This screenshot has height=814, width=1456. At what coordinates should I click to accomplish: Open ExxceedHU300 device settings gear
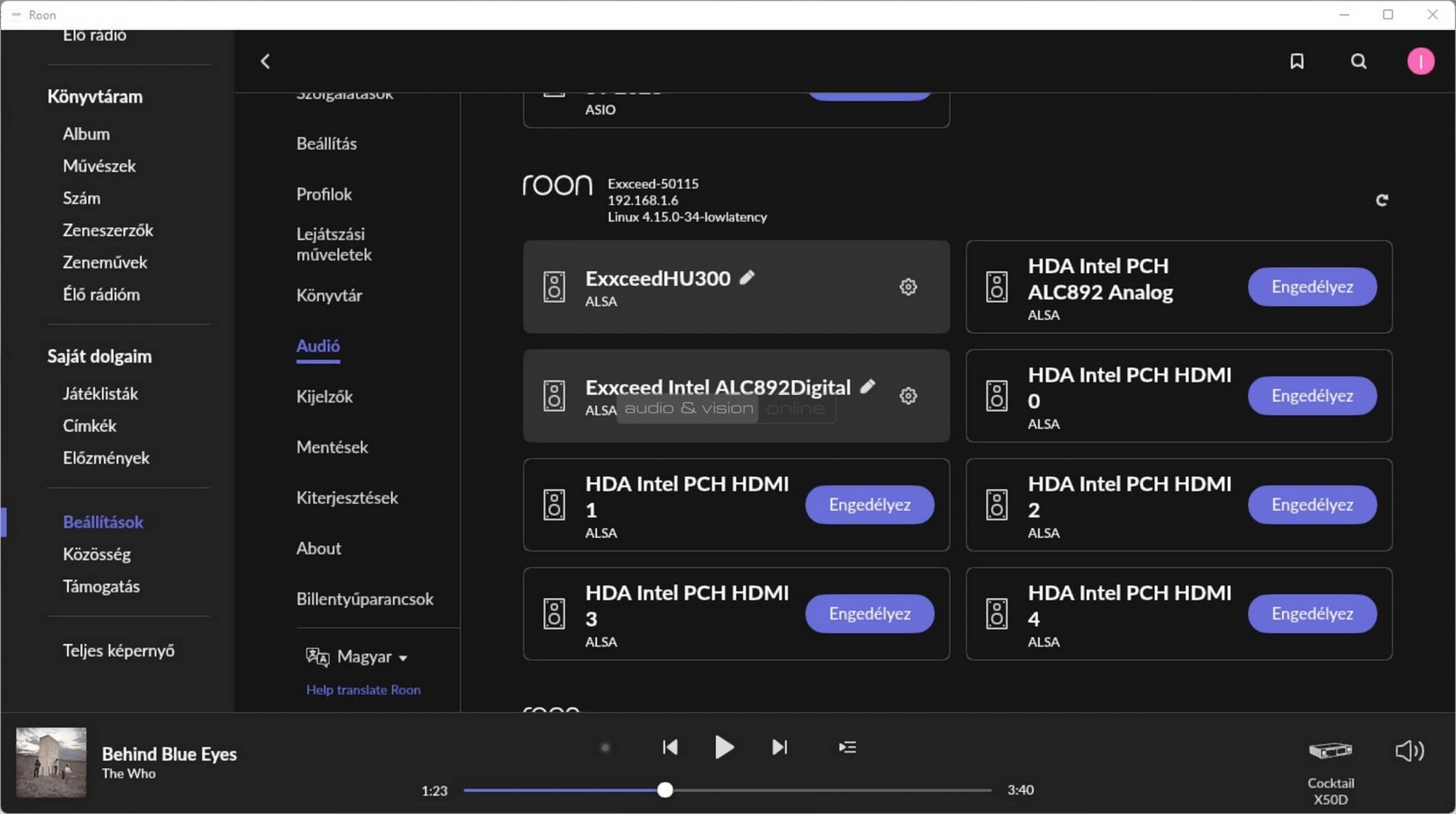point(908,287)
